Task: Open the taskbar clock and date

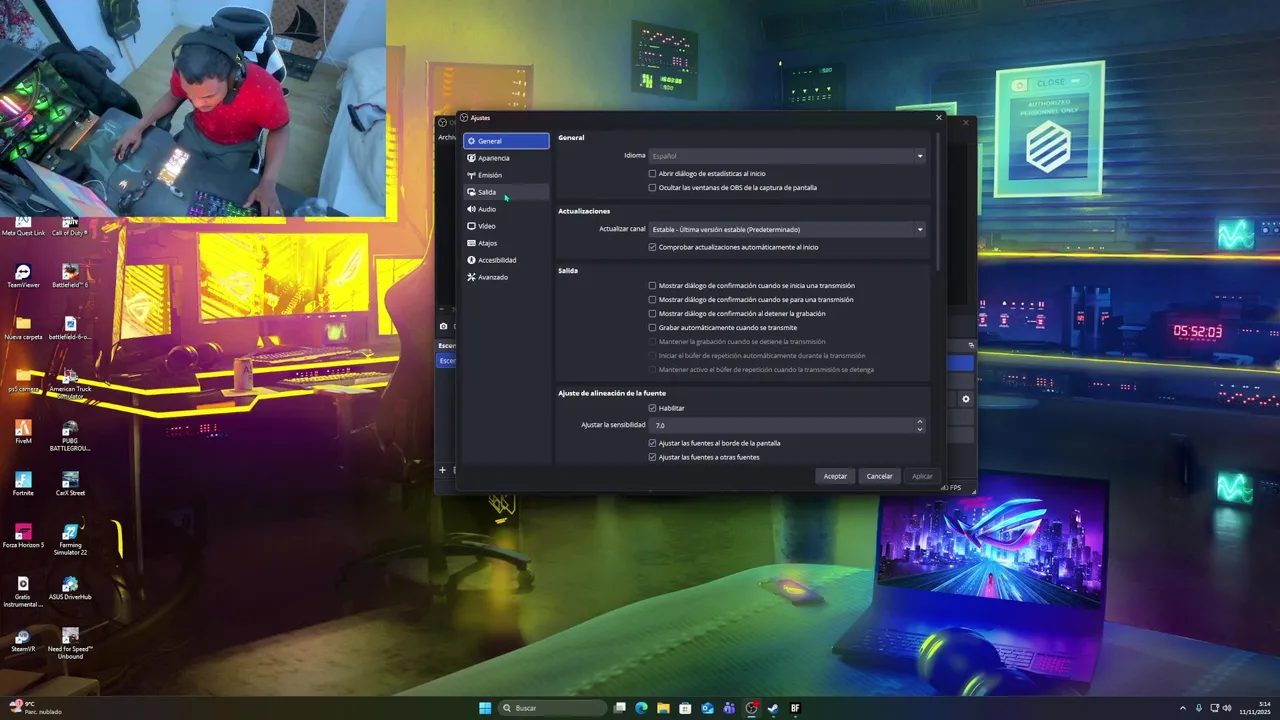Action: click(x=1254, y=708)
